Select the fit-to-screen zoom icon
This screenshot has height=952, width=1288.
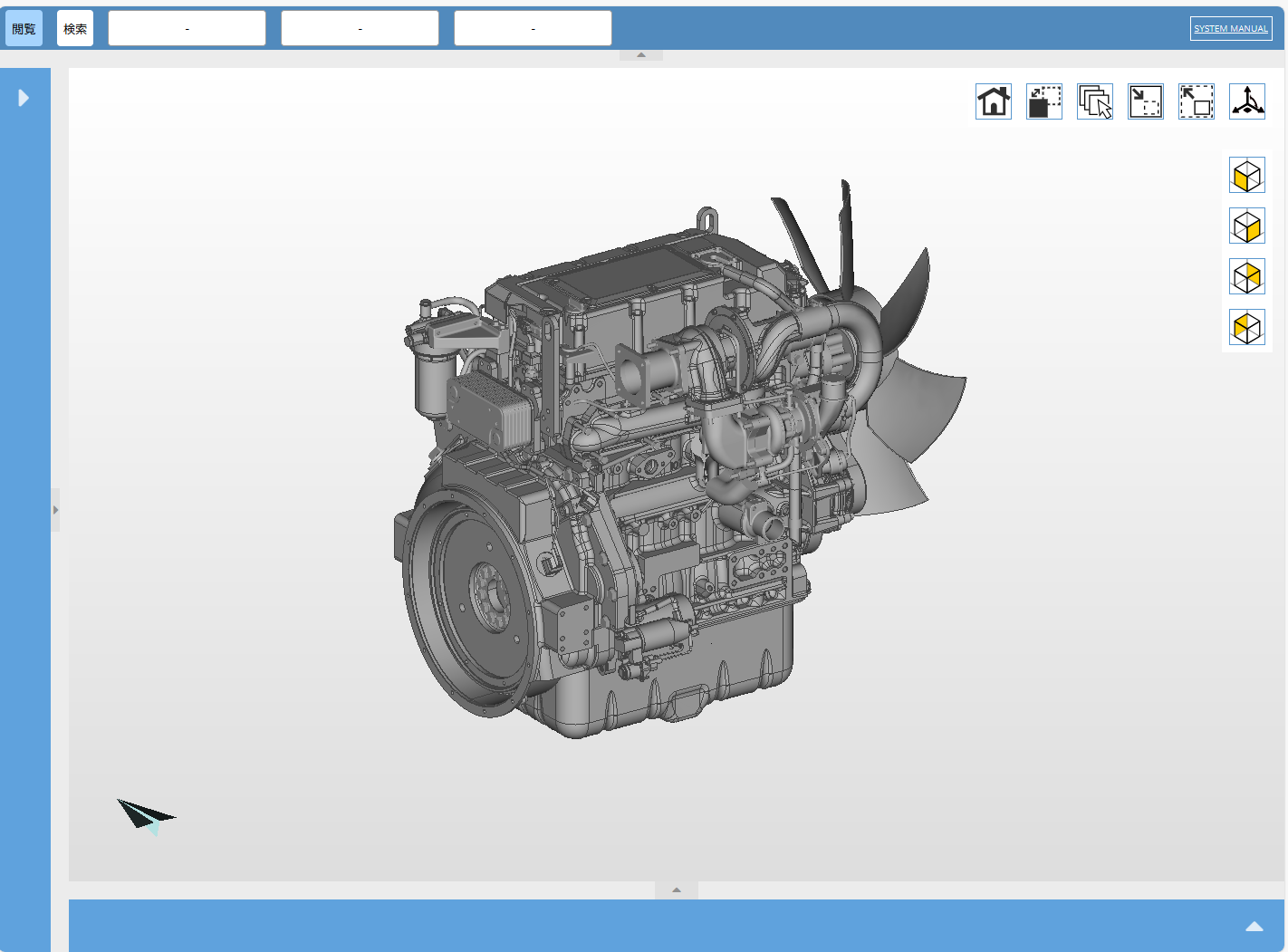[x=1043, y=101]
